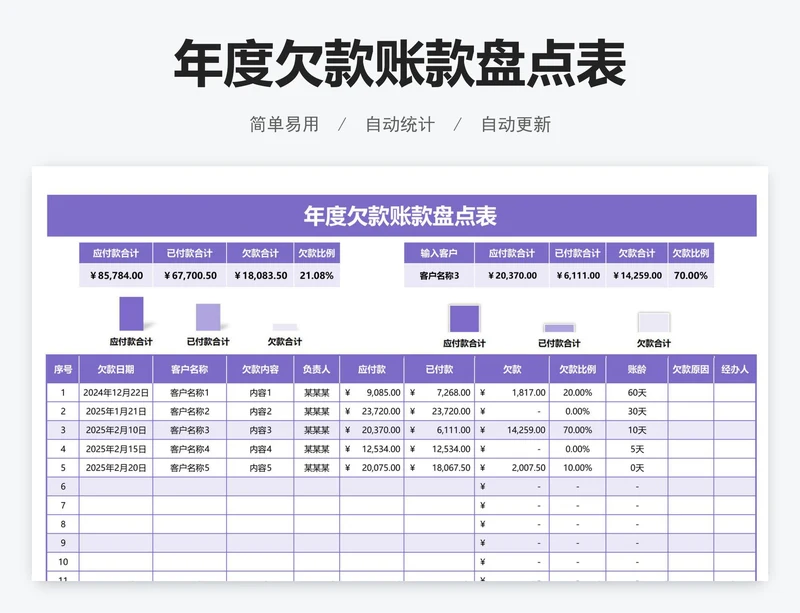
Task: Select the 客户名称3 customer input cell
Action: [439, 276]
